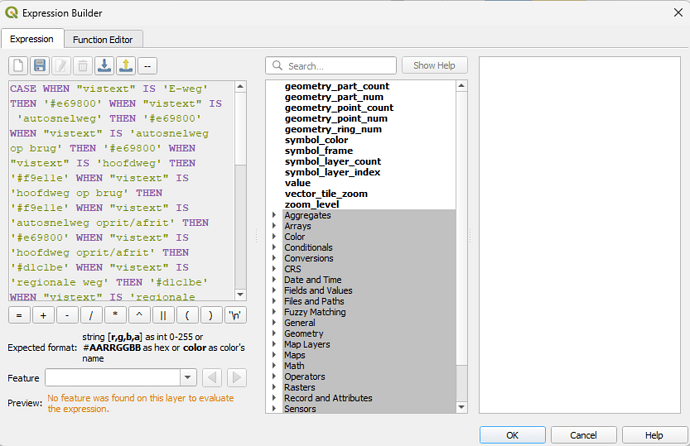This screenshot has width=690, height=446.
Task: Expand the Aggregates function group
Action: click(x=274, y=215)
